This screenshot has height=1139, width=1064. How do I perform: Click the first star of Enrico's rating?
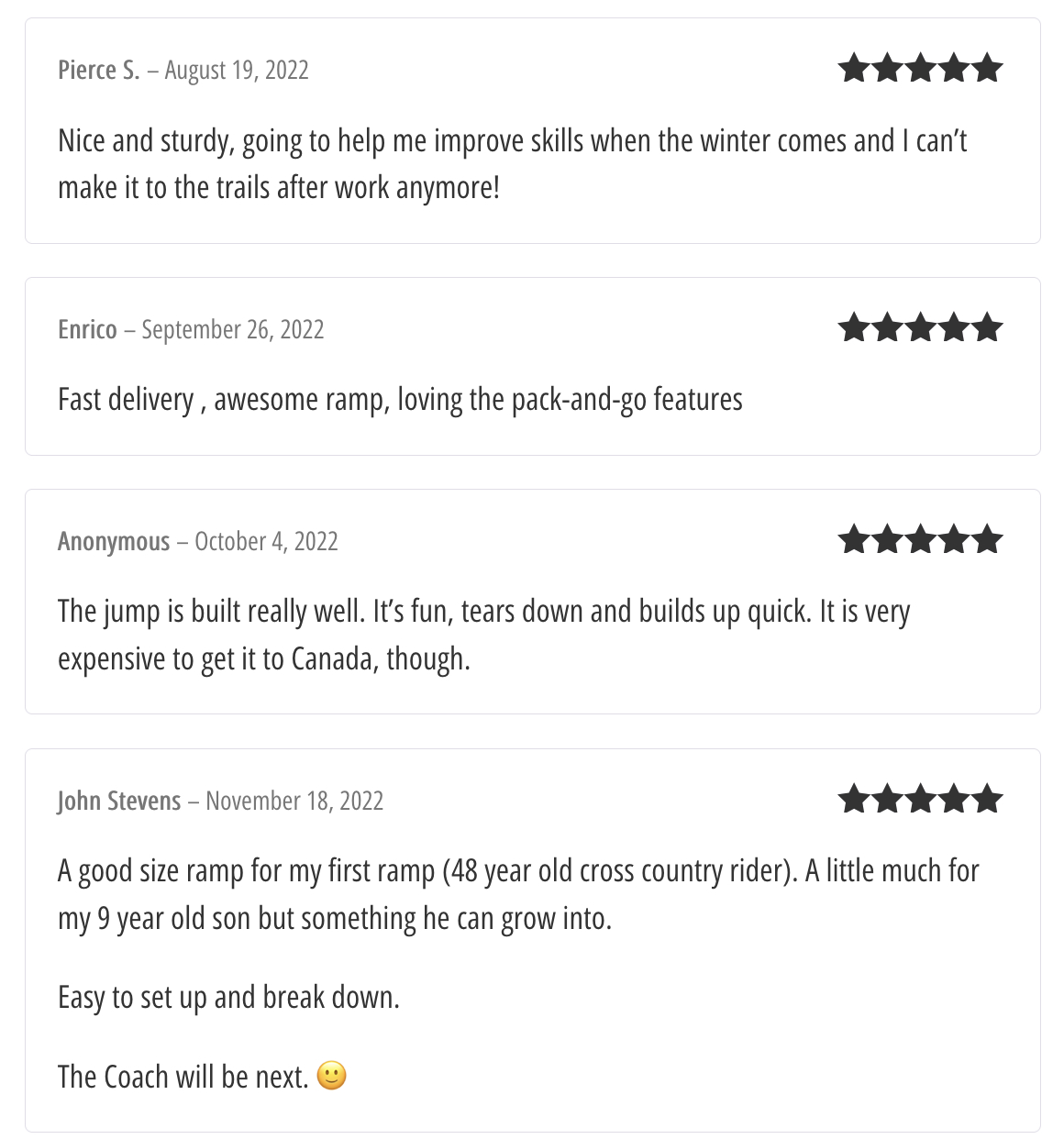pyautogui.click(x=854, y=328)
